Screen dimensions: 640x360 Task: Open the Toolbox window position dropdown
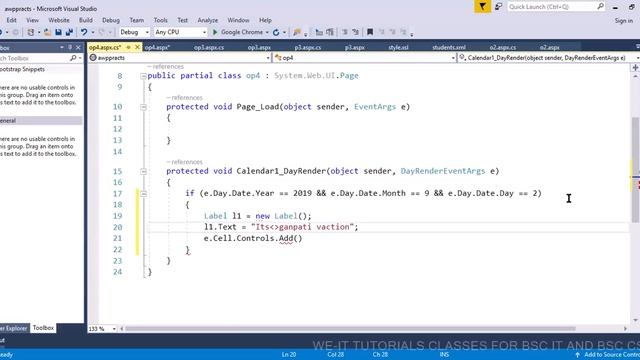(62, 47)
